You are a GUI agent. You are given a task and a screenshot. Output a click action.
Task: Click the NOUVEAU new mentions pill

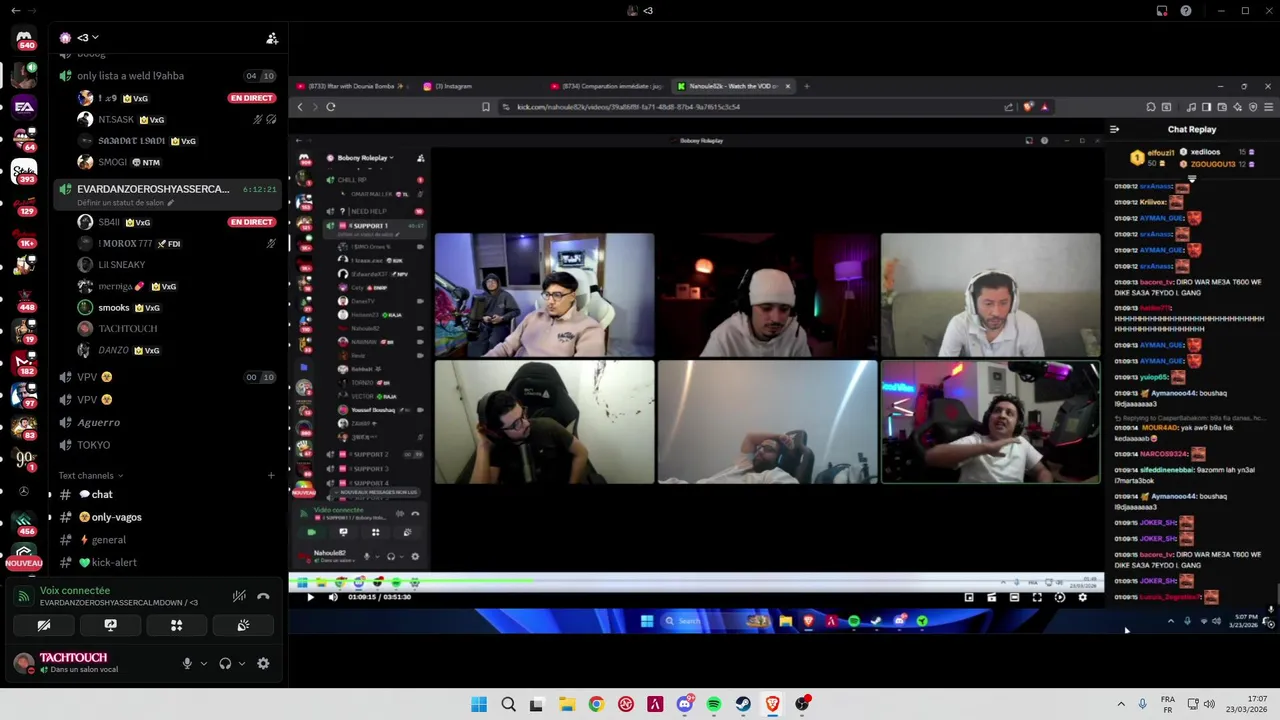(x=24, y=563)
